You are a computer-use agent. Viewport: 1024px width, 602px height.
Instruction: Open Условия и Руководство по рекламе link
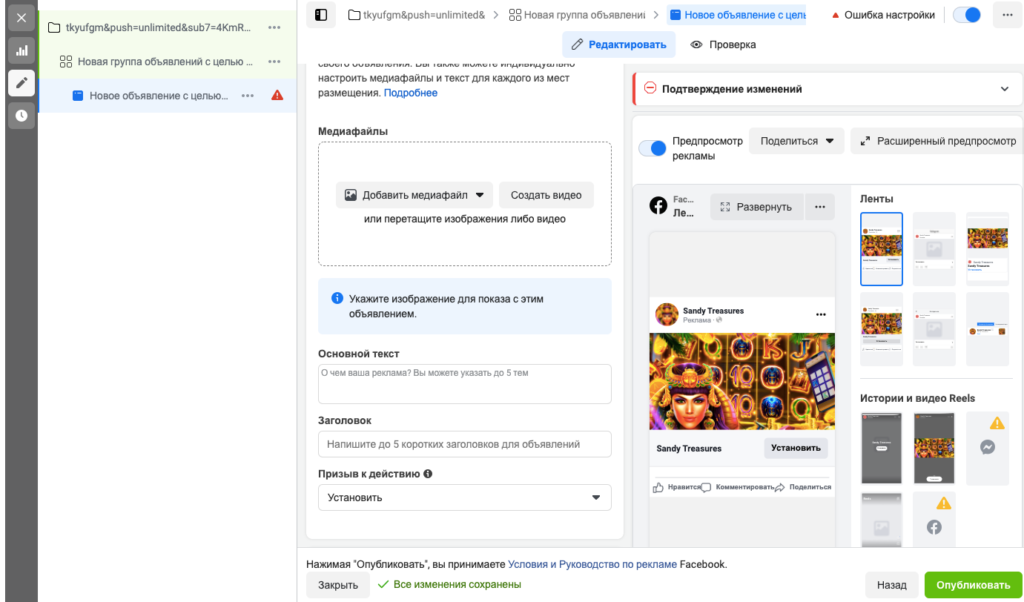[592, 564]
